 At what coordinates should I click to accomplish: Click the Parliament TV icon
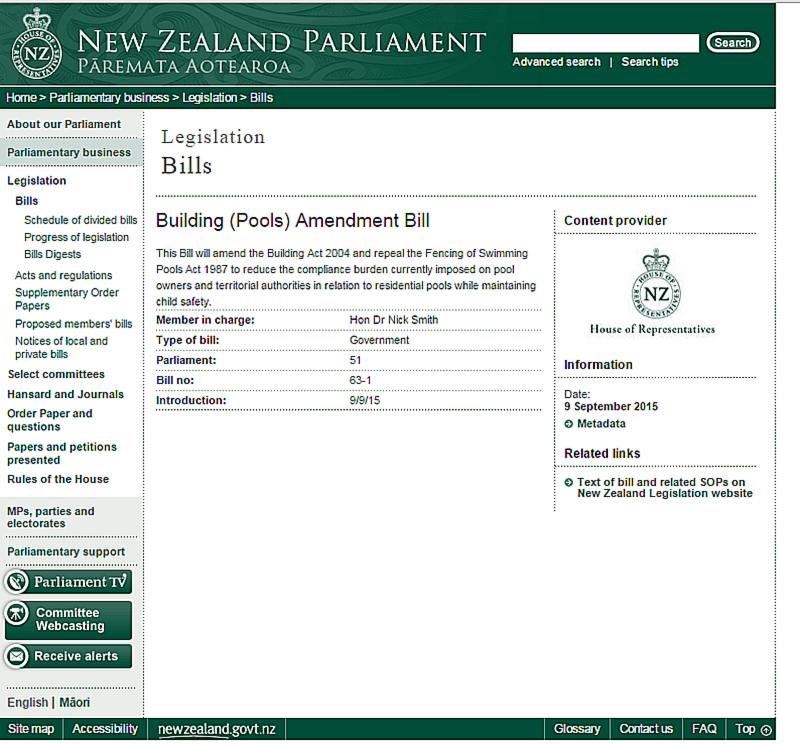tap(17, 582)
